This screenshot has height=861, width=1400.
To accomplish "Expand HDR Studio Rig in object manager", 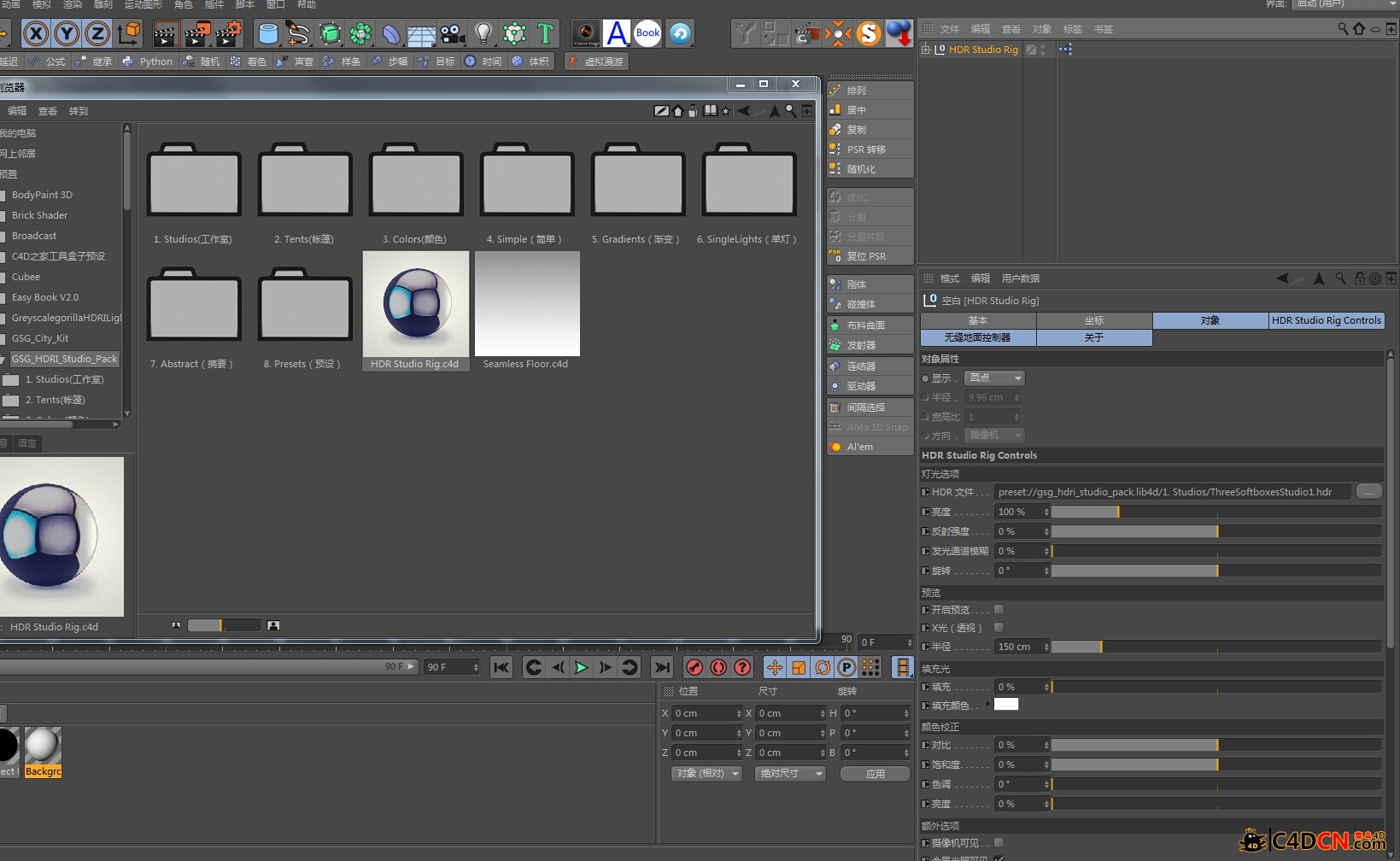I will click(x=925, y=50).
